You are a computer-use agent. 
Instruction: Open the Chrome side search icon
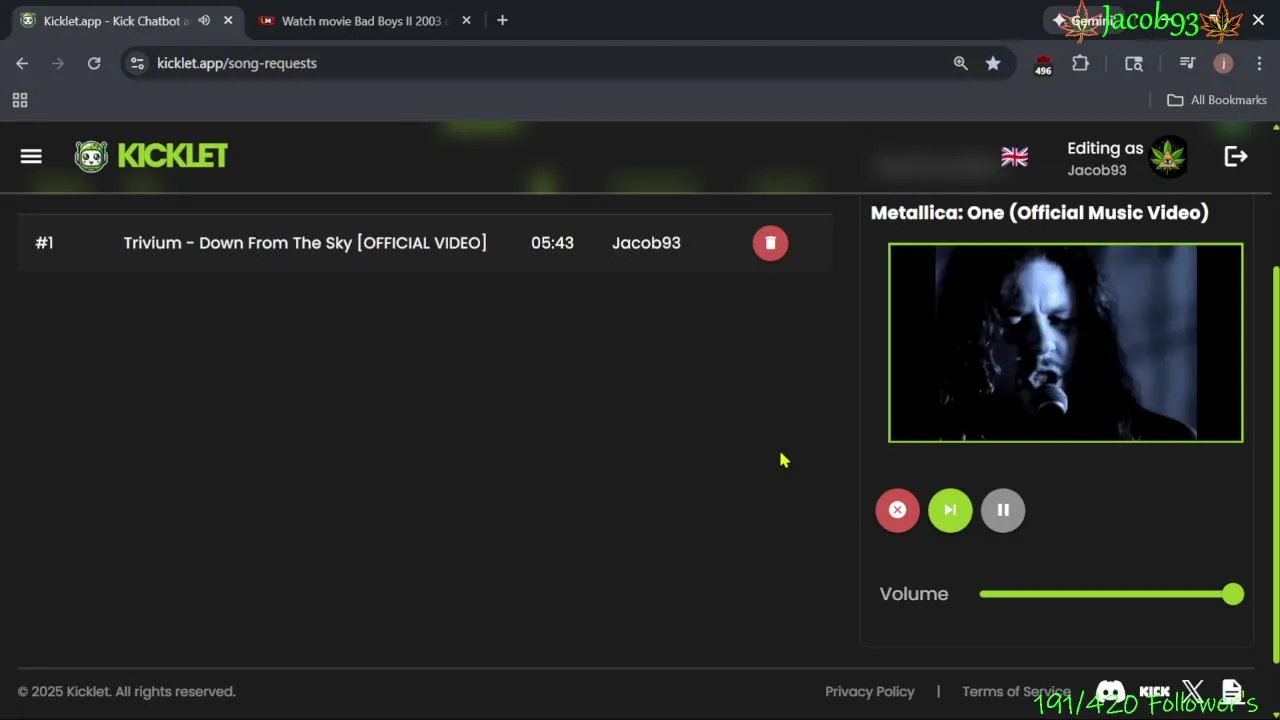coord(1134,63)
